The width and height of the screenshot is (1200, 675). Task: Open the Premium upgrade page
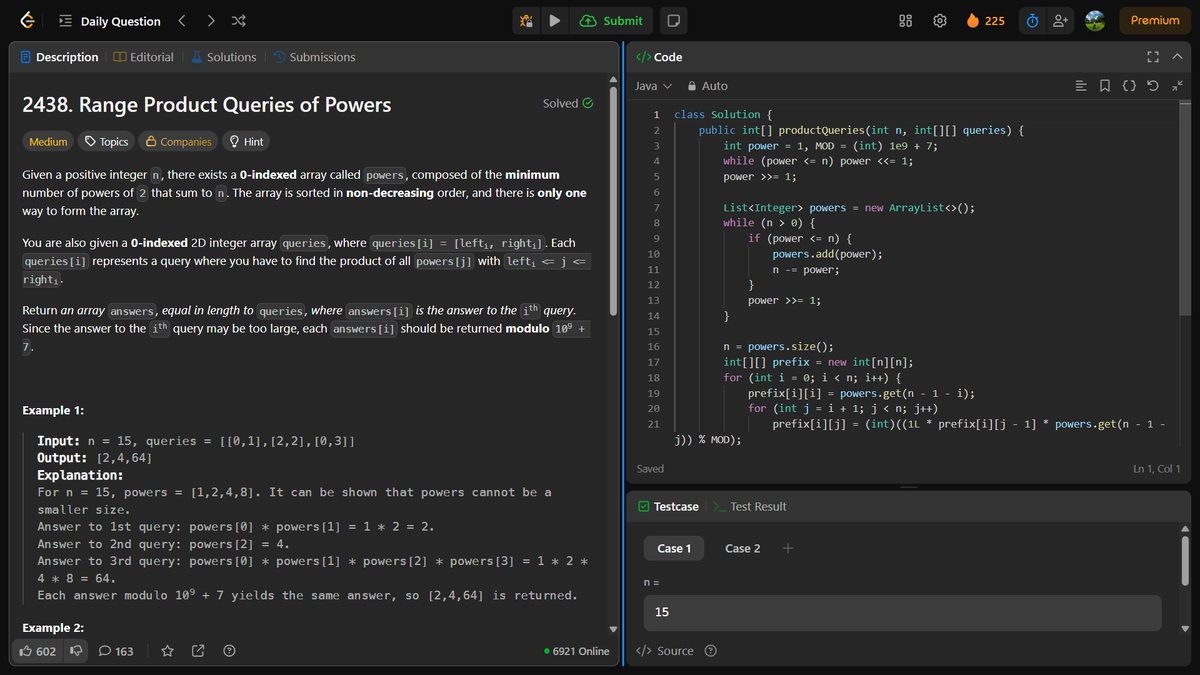pos(1155,19)
